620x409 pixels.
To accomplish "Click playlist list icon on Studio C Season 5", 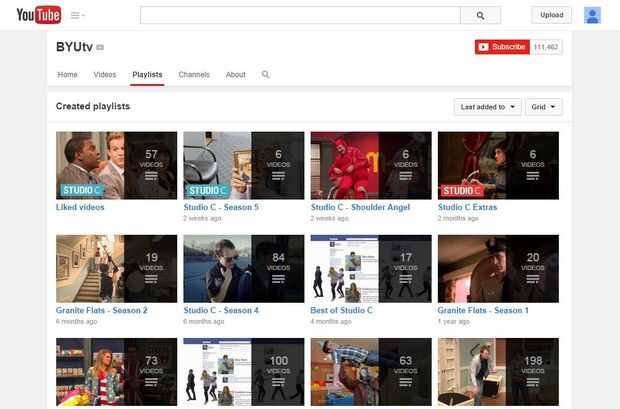I will click(278, 176).
